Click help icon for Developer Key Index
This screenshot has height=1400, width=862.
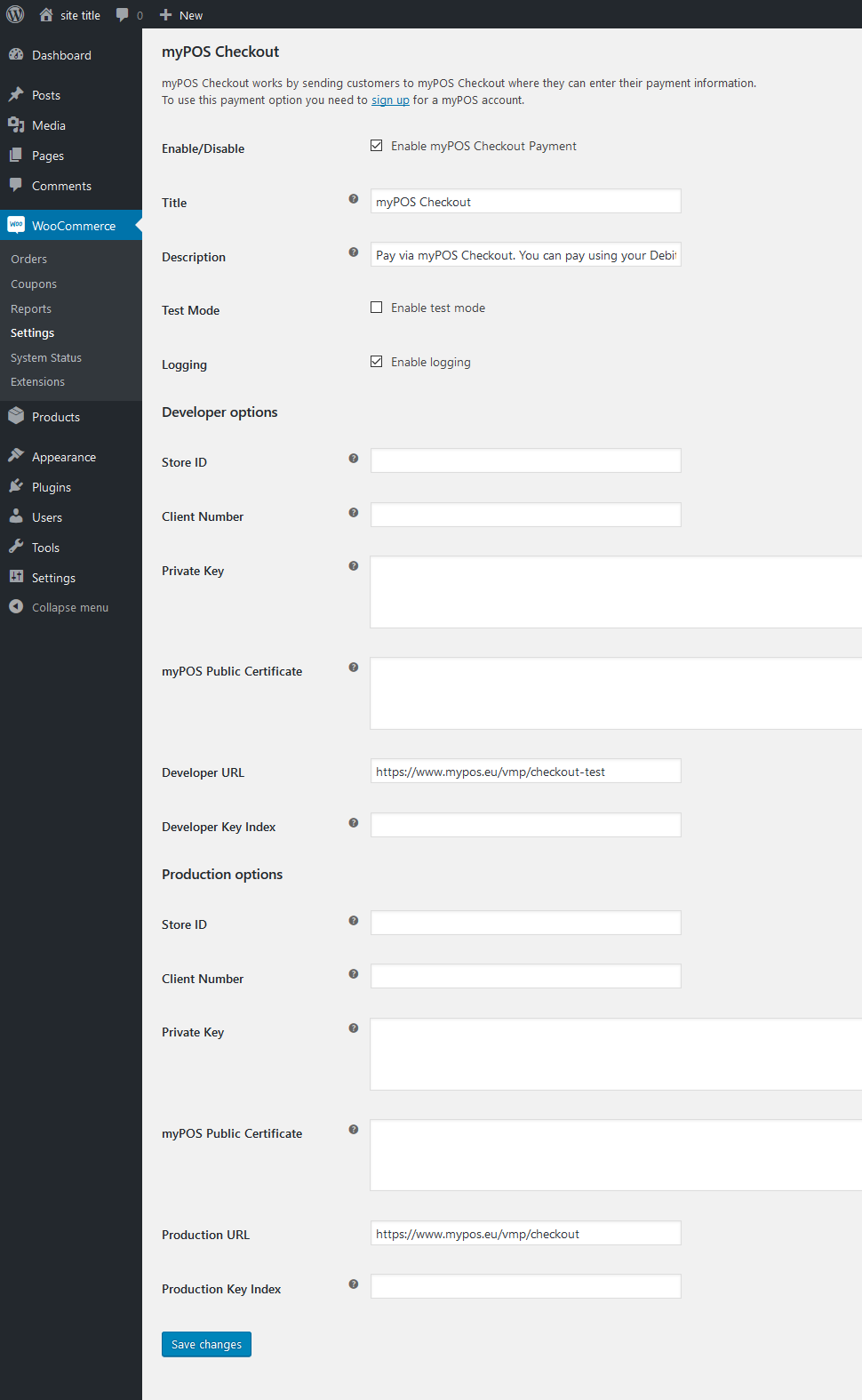point(354,823)
